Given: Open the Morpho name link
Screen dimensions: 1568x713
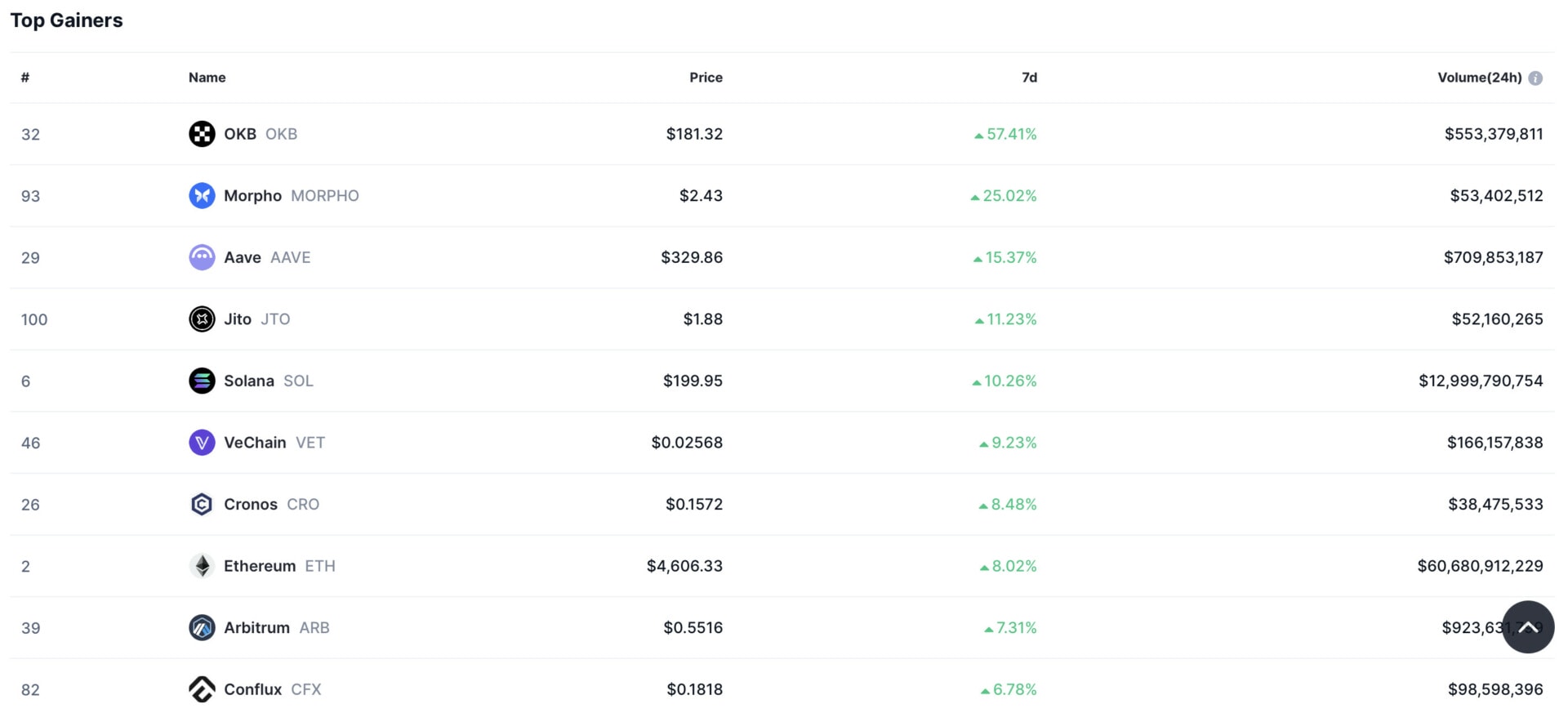Looking at the screenshot, I should [x=252, y=196].
